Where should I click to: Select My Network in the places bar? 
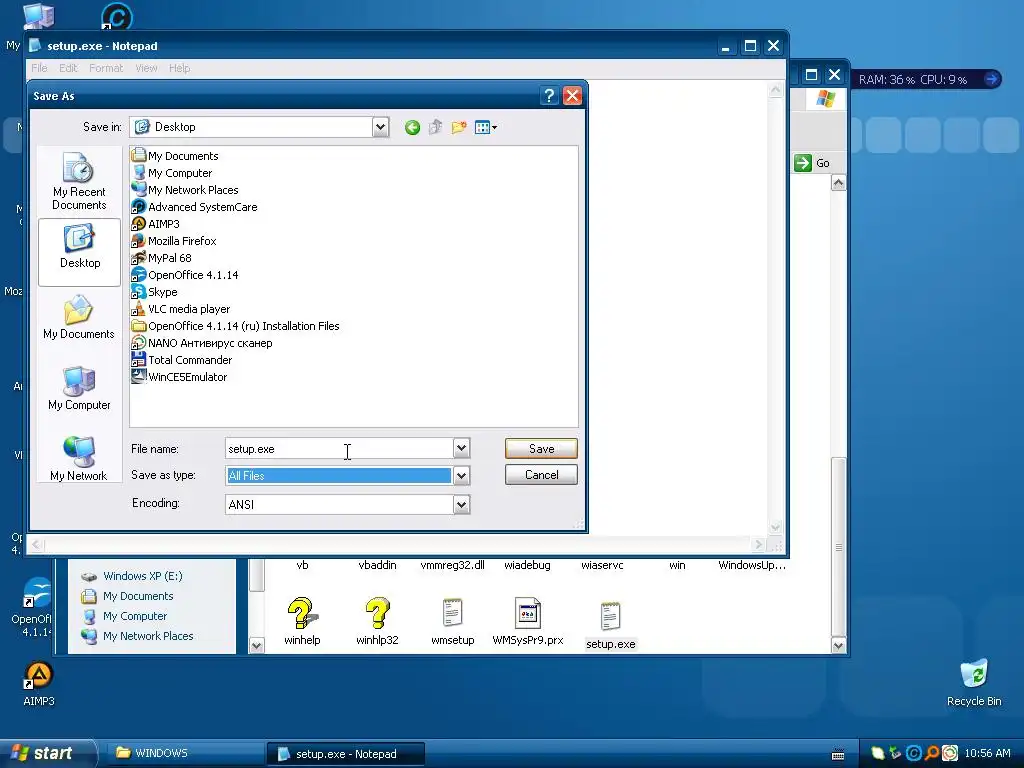[x=79, y=459]
